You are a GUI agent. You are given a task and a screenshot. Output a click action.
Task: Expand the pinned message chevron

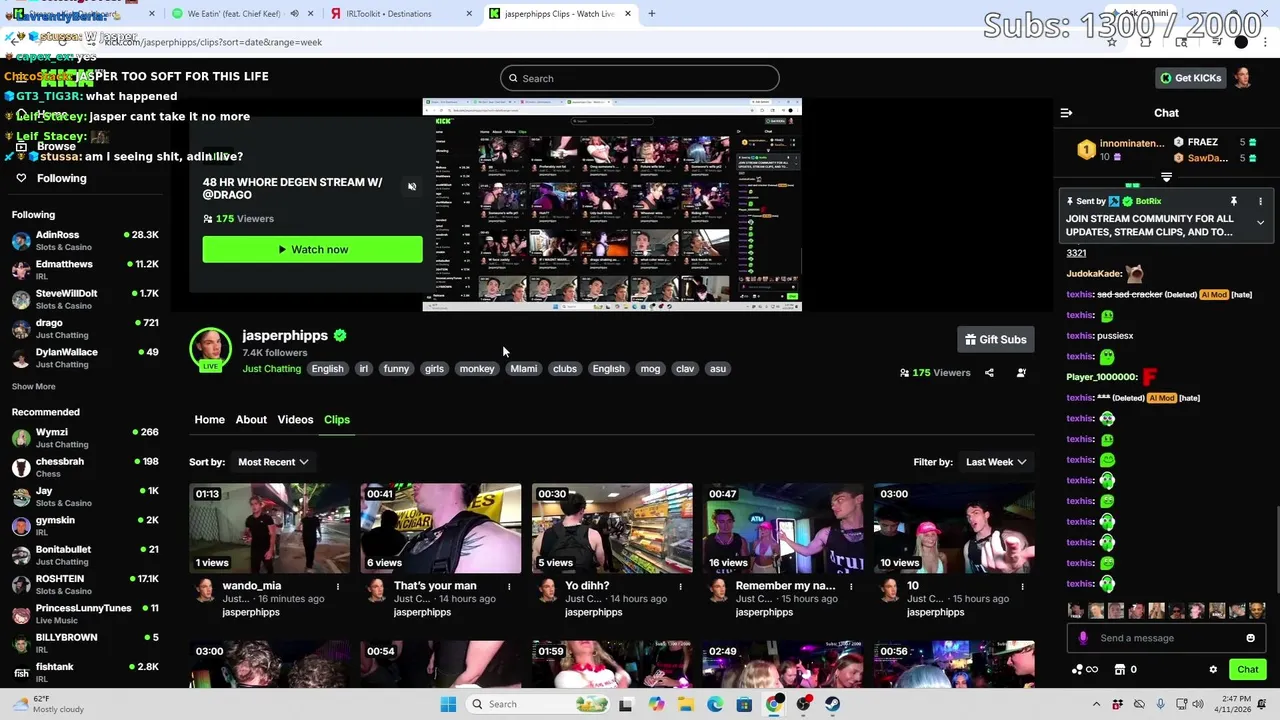tap(1260, 223)
